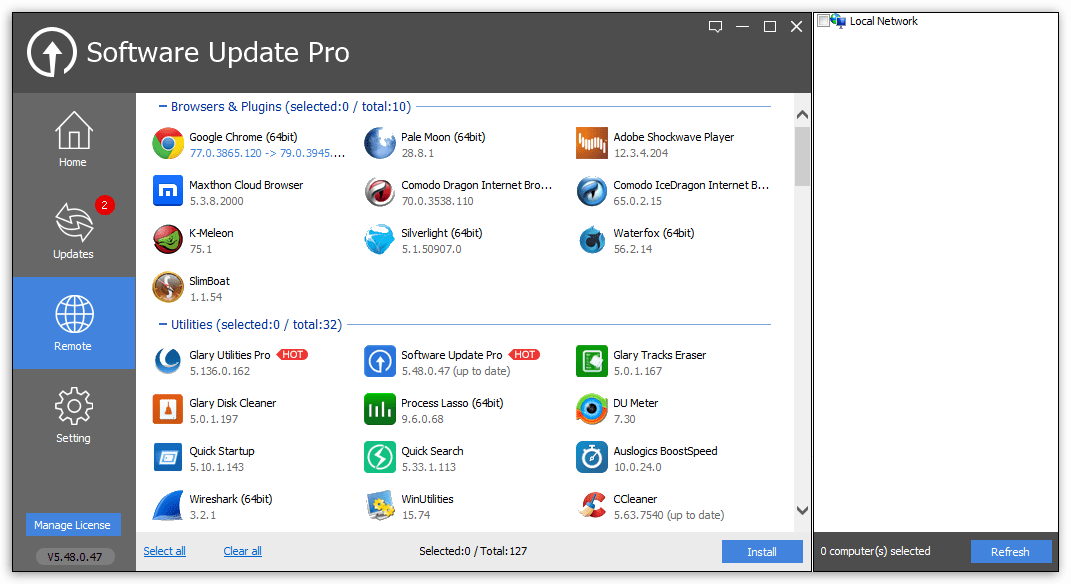Click the vertical scrollbar thumb
The image size is (1071, 584).
(x=803, y=156)
